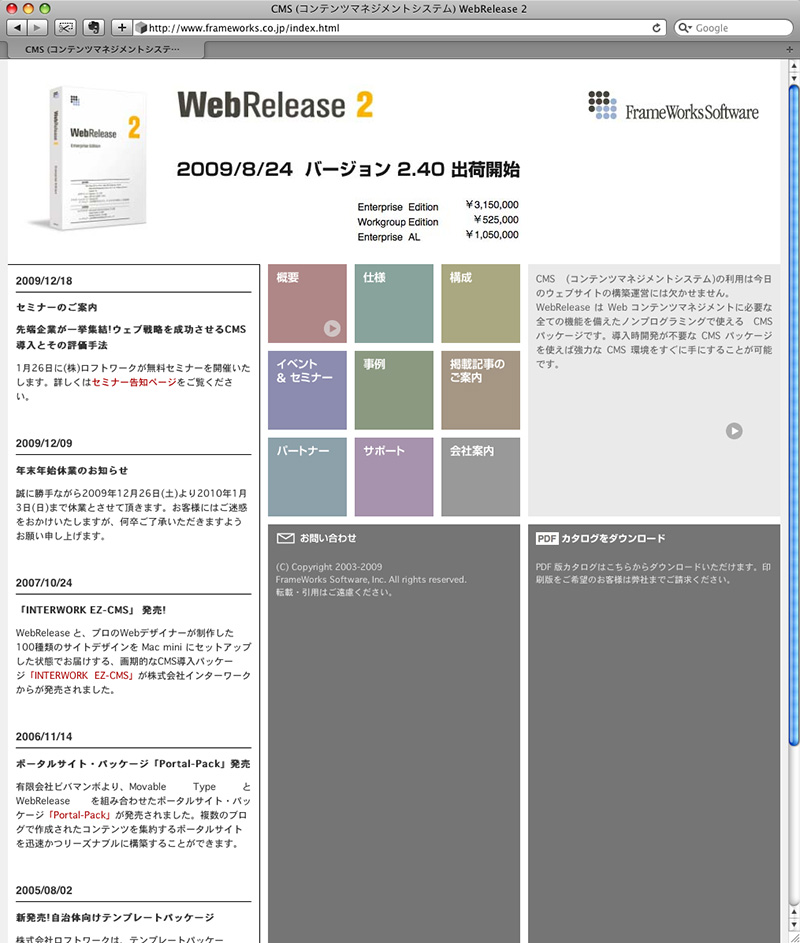Open the 会社案内 tile
800x943 pixels.
click(481, 477)
